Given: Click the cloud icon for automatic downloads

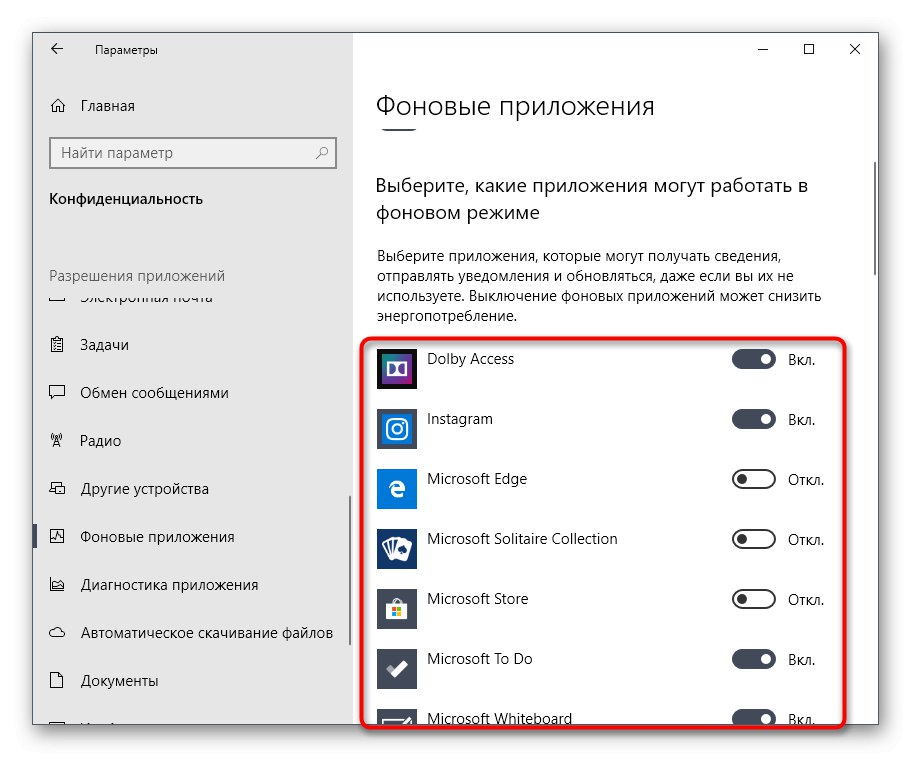Looking at the screenshot, I should point(57,632).
